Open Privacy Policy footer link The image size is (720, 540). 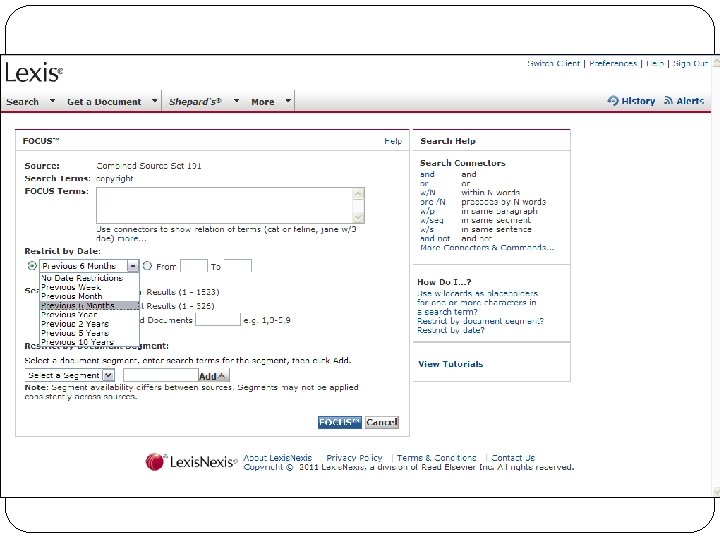pos(354,458)
